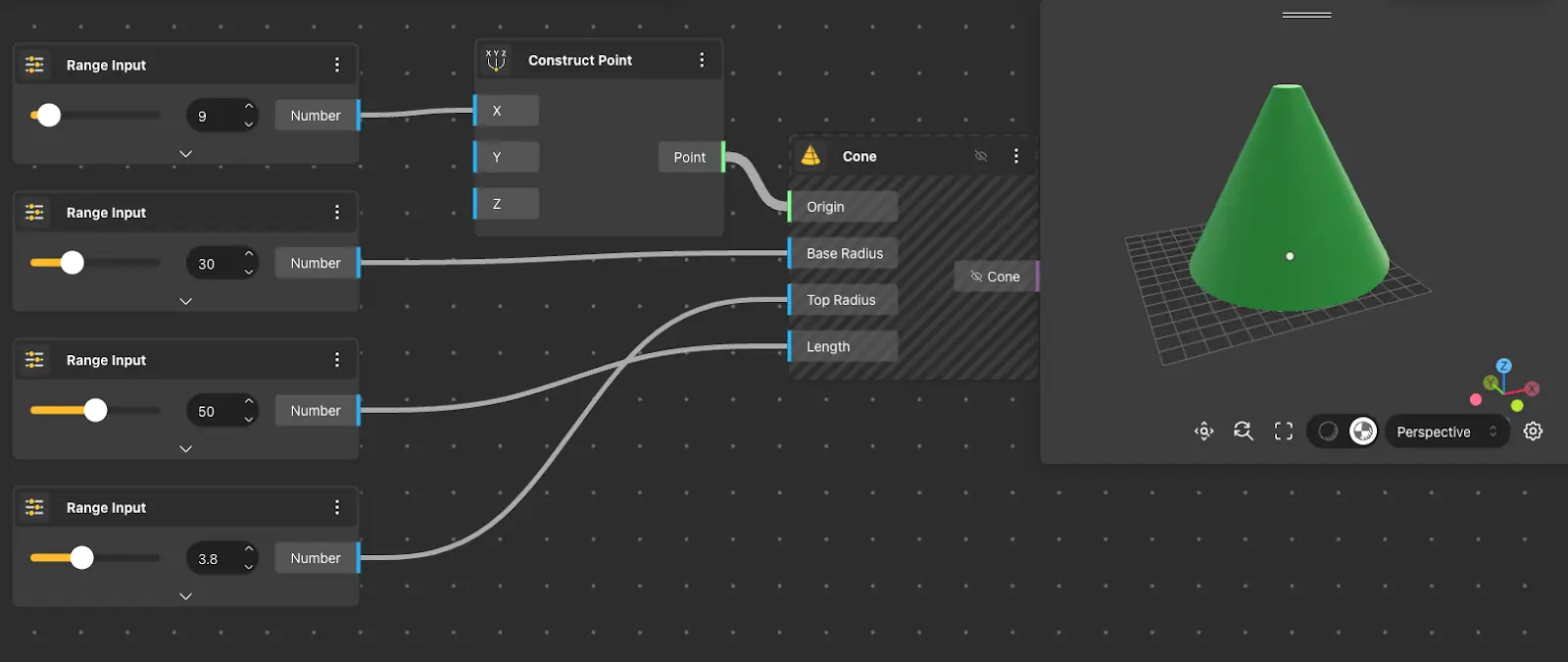
Task: Expand the Range Input with value 9
Action: pos(185,154)
